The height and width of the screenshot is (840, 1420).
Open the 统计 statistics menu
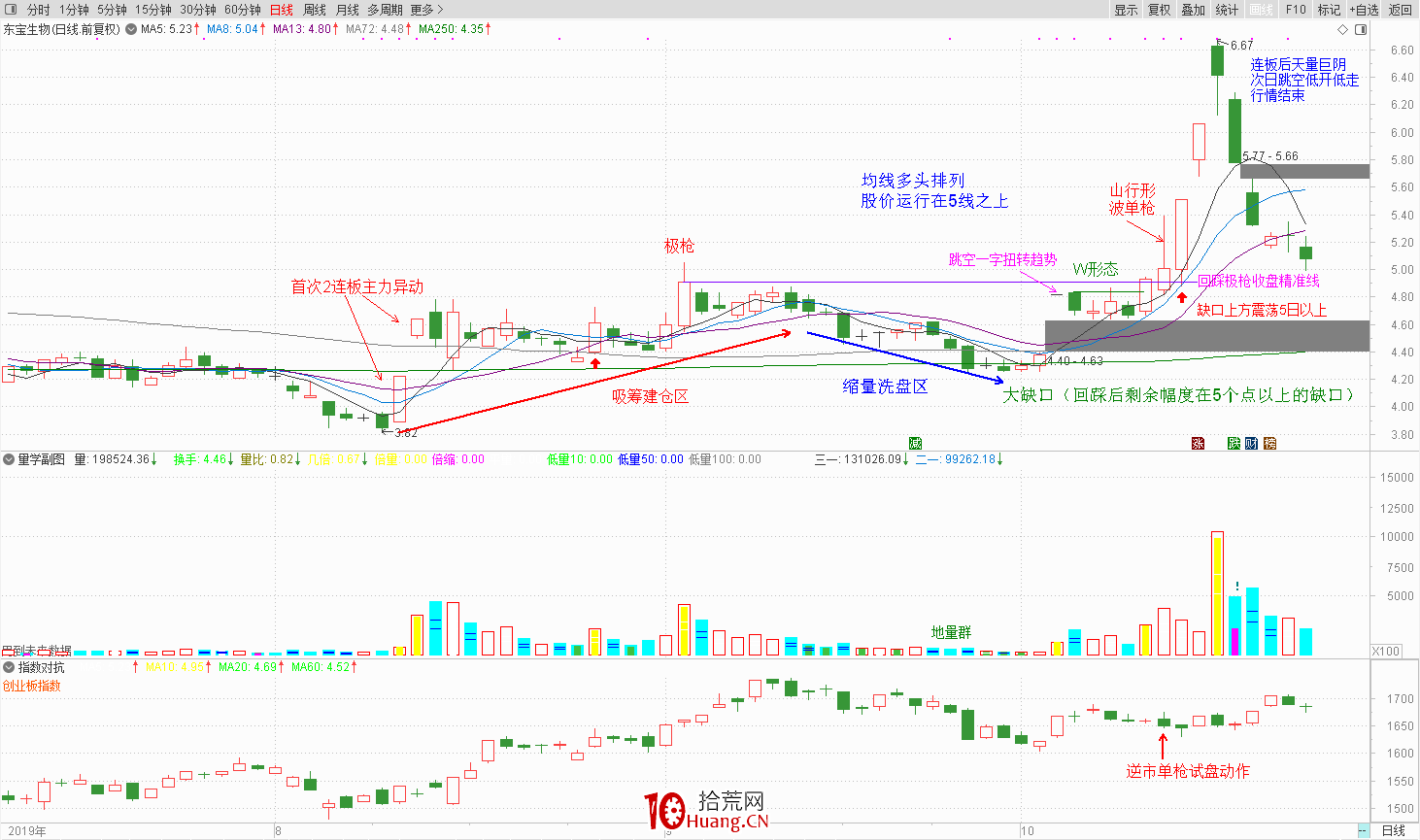coord(1228,10)
